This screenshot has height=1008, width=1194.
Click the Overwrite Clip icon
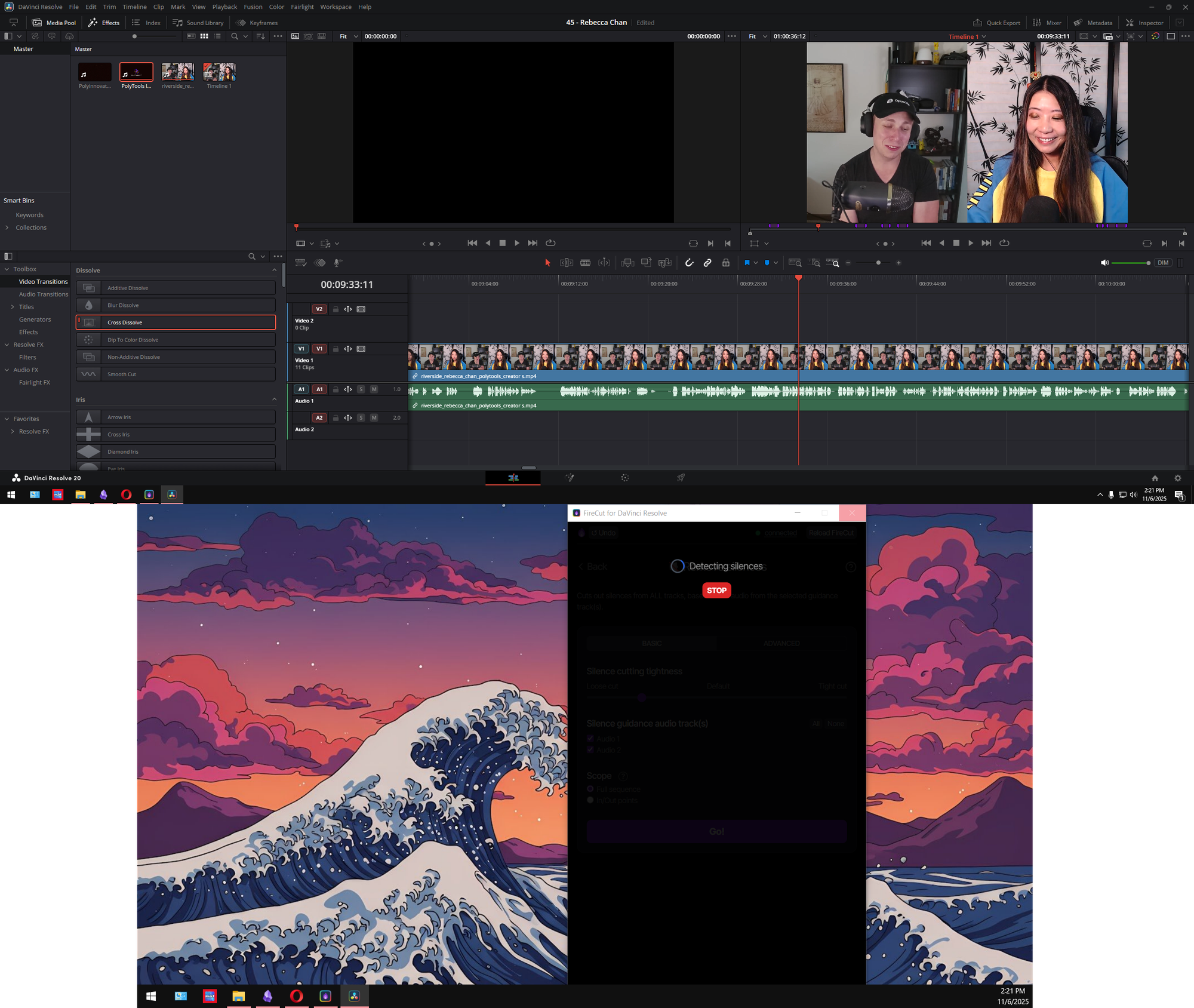[x=646, y=263]
